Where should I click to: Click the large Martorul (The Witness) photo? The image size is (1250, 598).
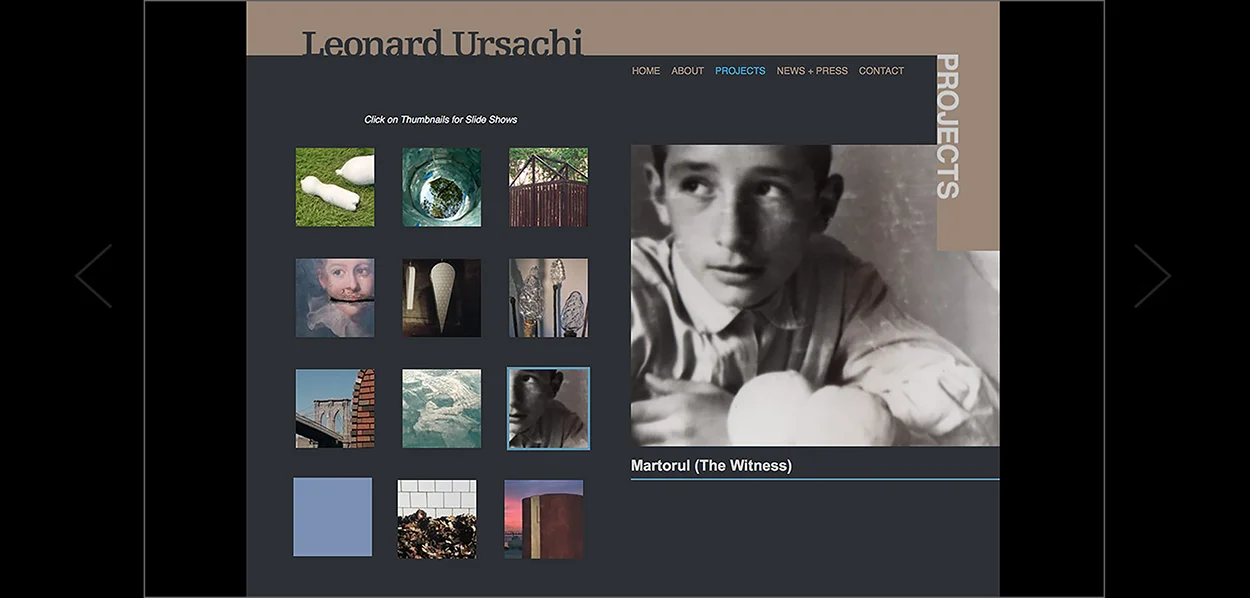pos(814,295)
